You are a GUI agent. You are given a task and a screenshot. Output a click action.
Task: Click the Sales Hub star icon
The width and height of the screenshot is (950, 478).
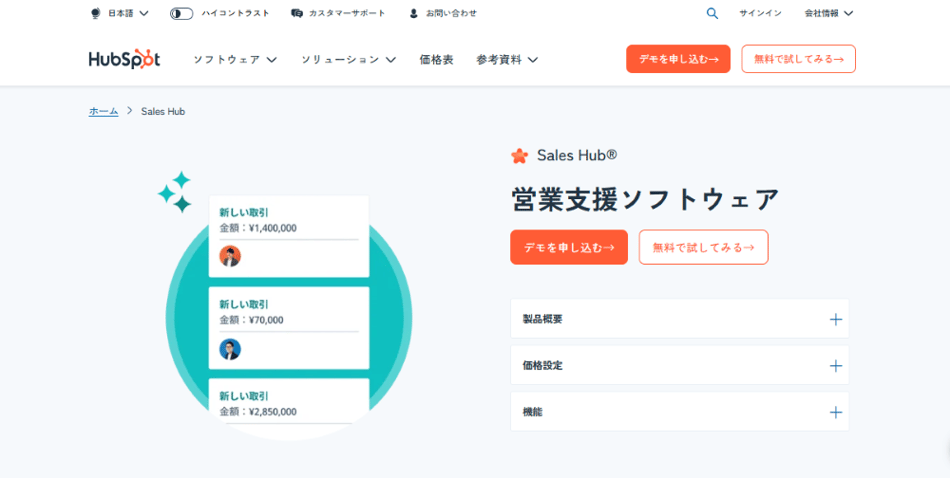click(x=519, y=156)
